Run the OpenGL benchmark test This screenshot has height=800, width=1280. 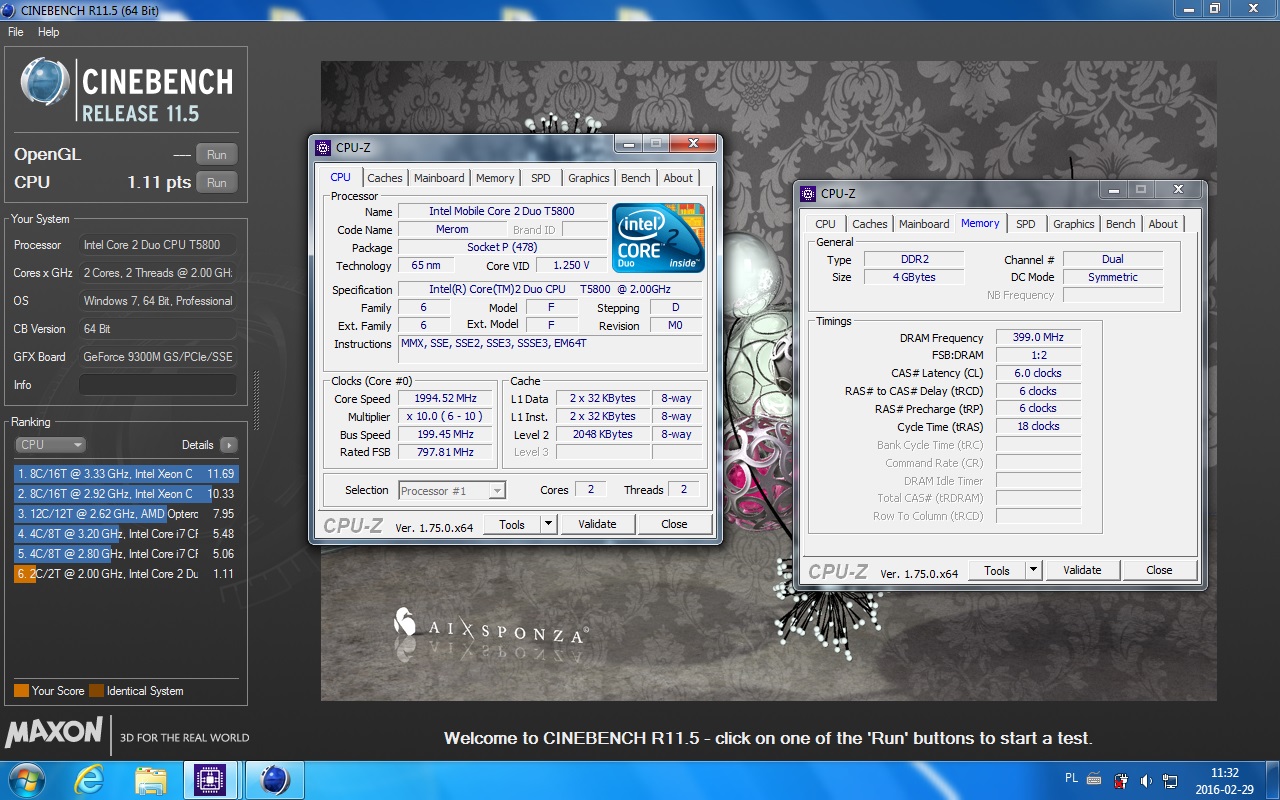217,154
